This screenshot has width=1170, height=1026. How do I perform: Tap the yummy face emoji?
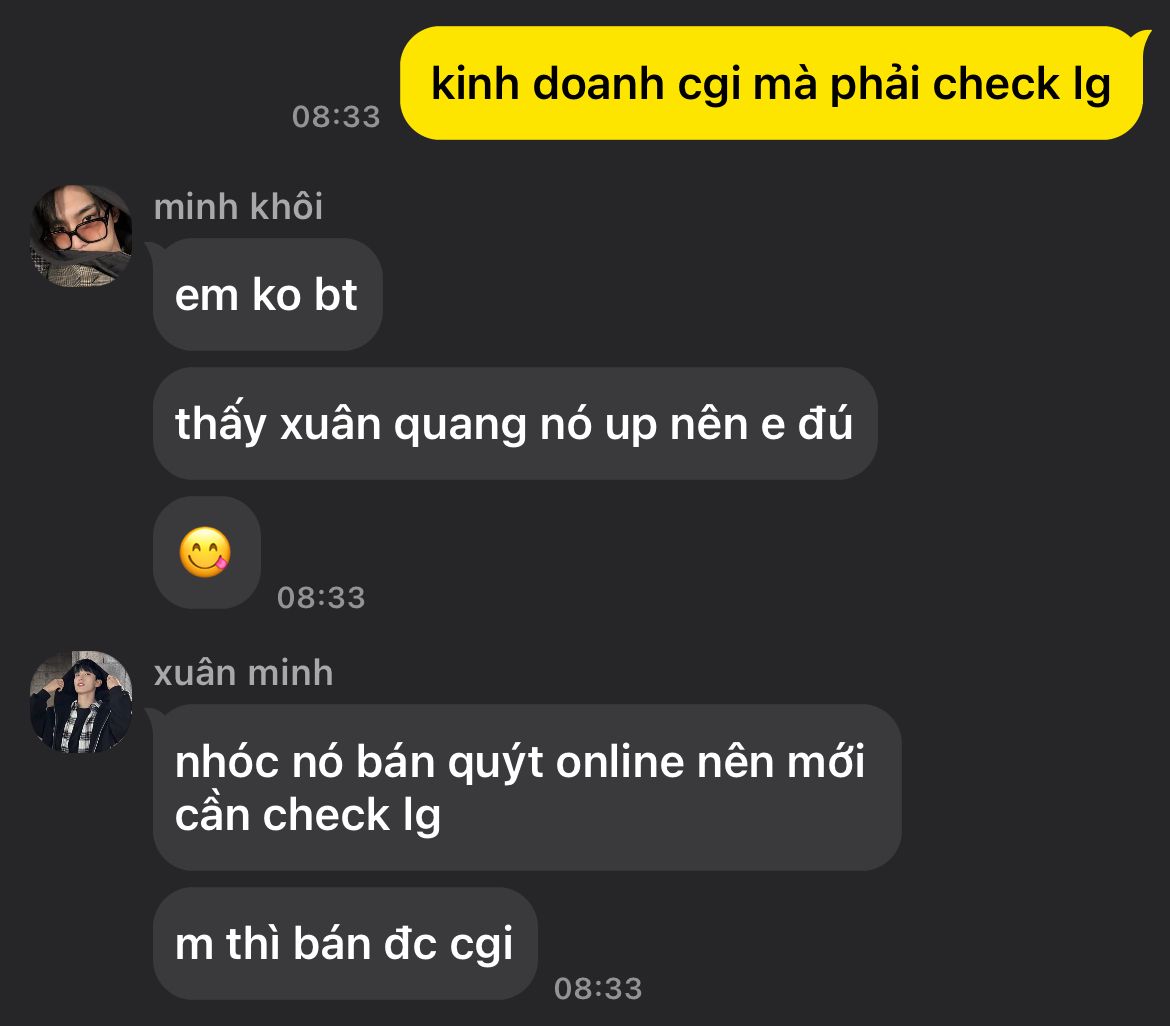(205, 552)
